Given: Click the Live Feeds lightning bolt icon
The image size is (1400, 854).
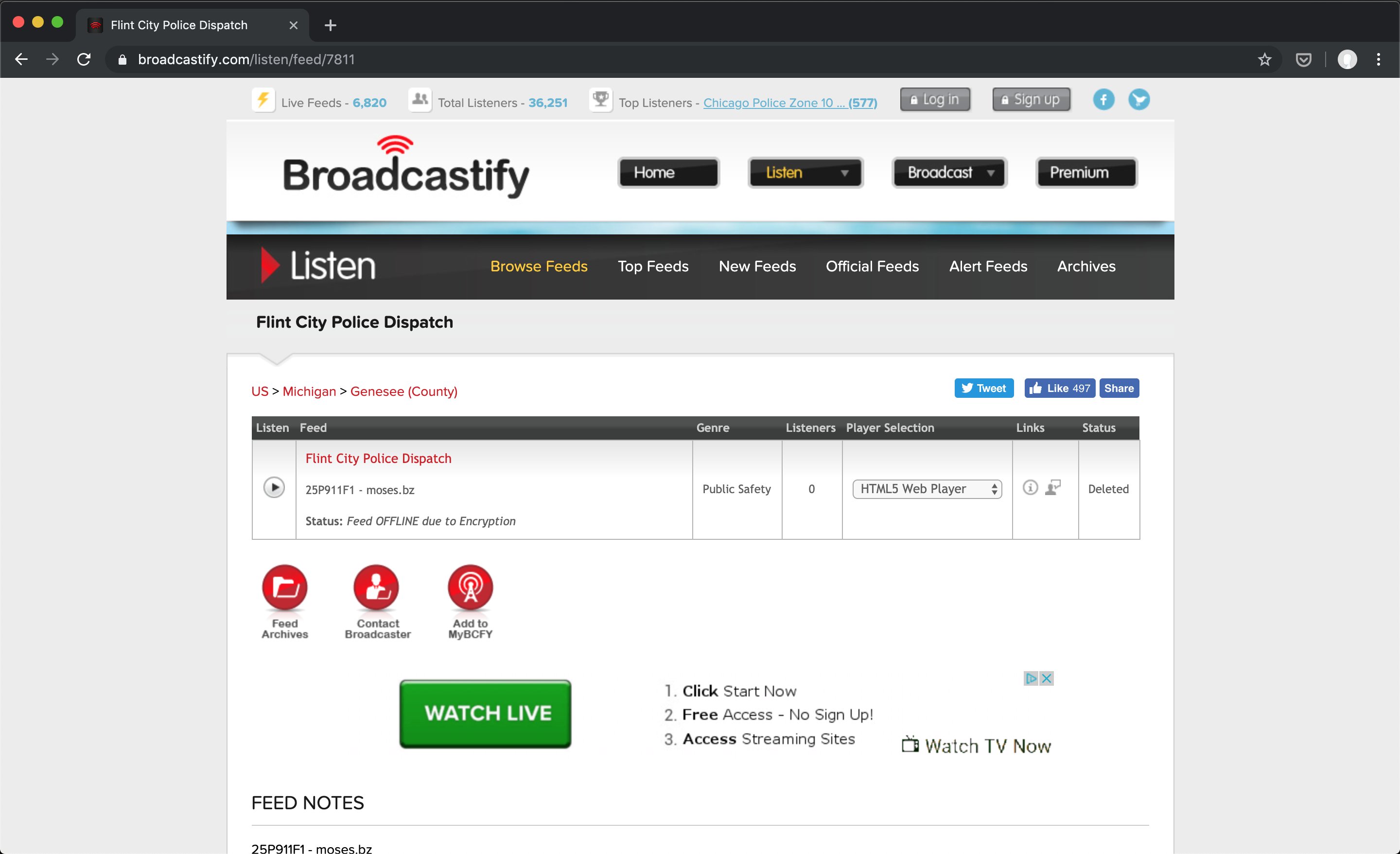Looking at the screenshot, I should [x=263, y=100].
